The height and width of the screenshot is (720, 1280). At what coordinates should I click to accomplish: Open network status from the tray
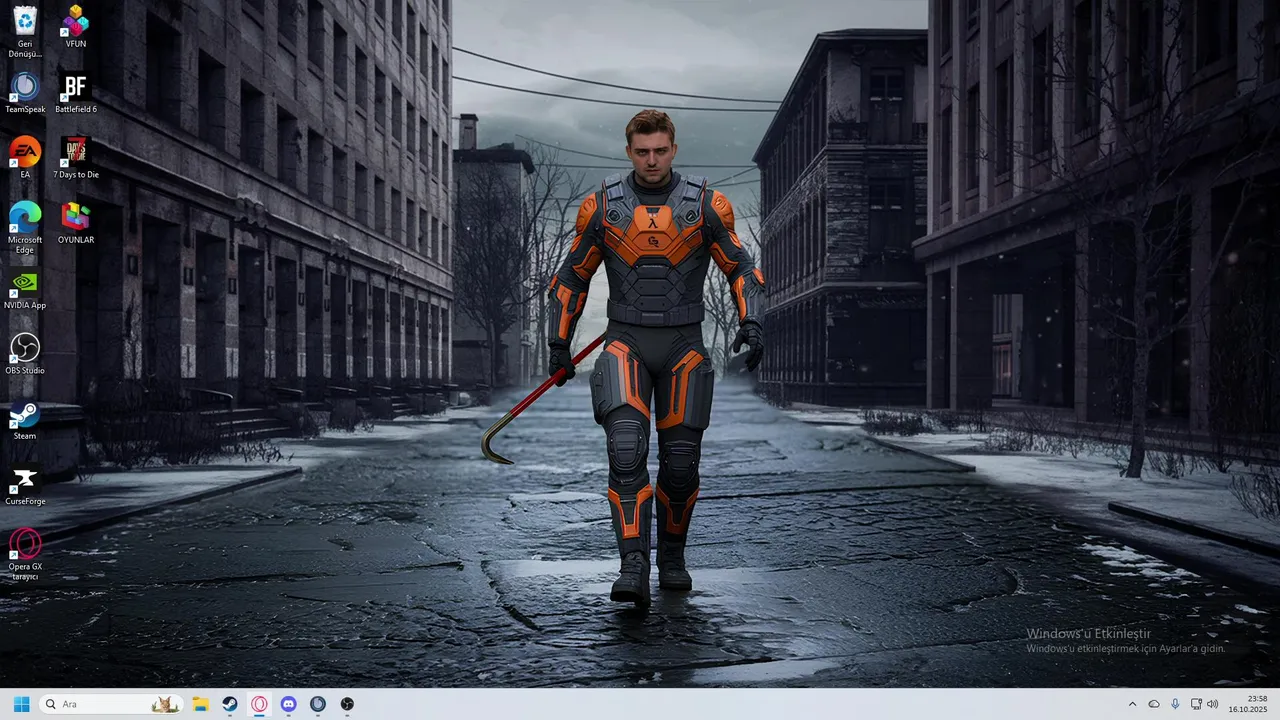tap(1196, 704)
